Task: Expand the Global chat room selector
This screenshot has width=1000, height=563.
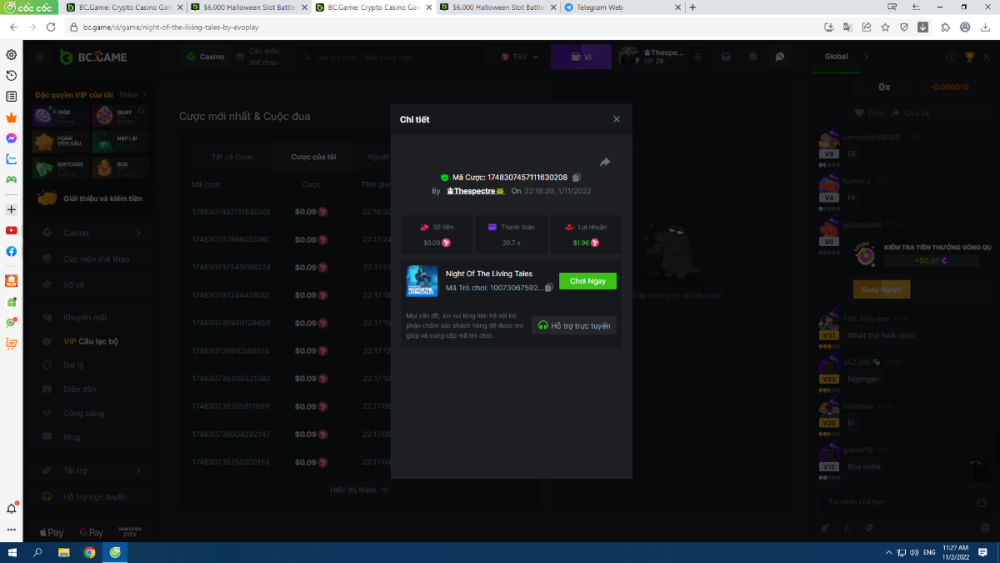Action: [841, 57]
